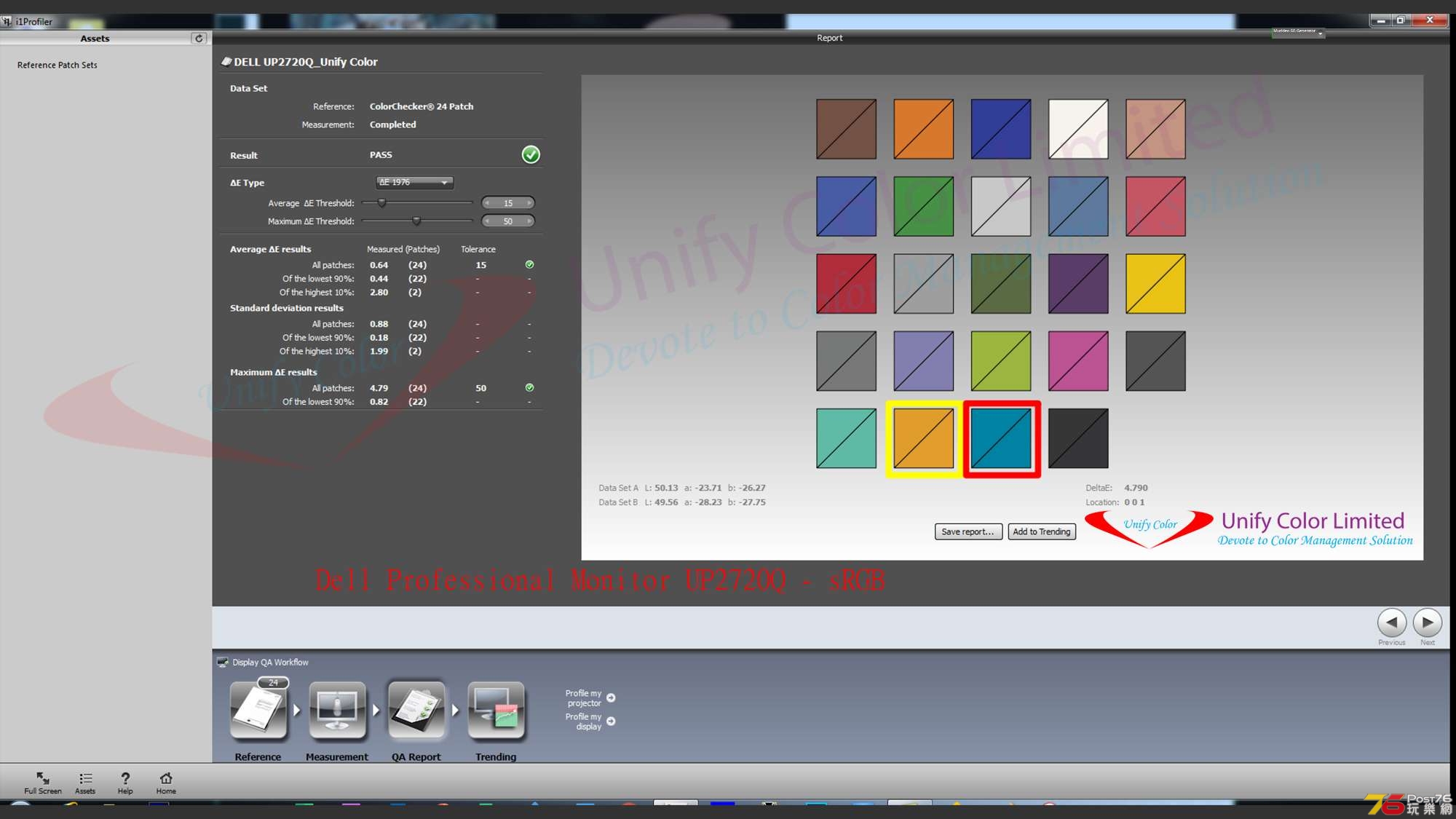Open the Reference workflow step icon
Image resolution: width=1456 pixels, height=819 pixels.
point(258,710)
